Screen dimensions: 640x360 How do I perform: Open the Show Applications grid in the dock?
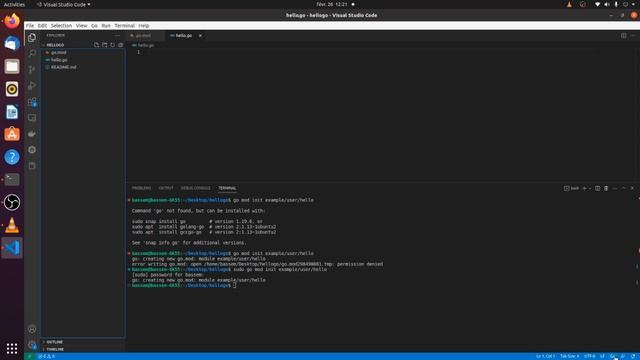coord(12,348)
